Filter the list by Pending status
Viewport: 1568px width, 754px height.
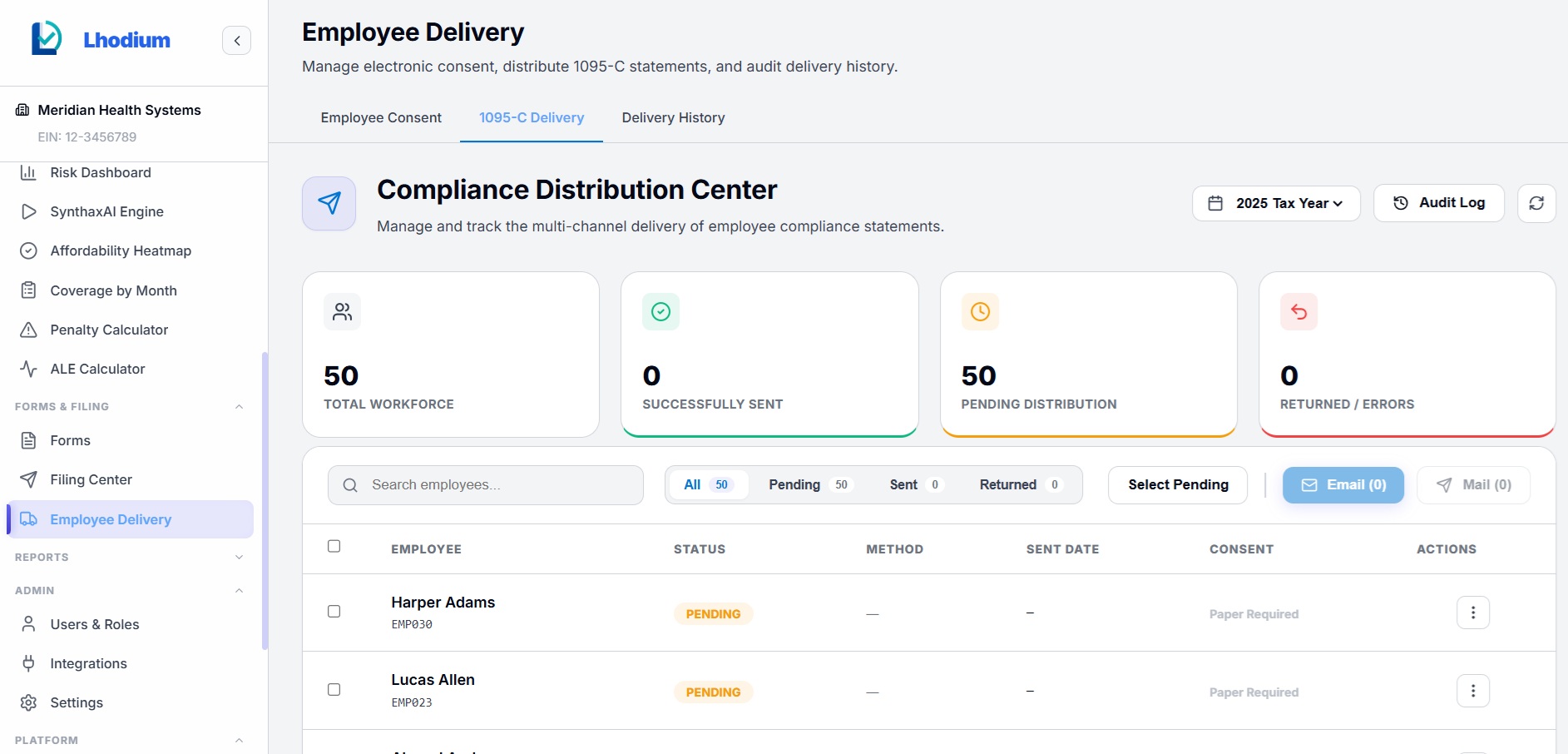coord(809,484)
